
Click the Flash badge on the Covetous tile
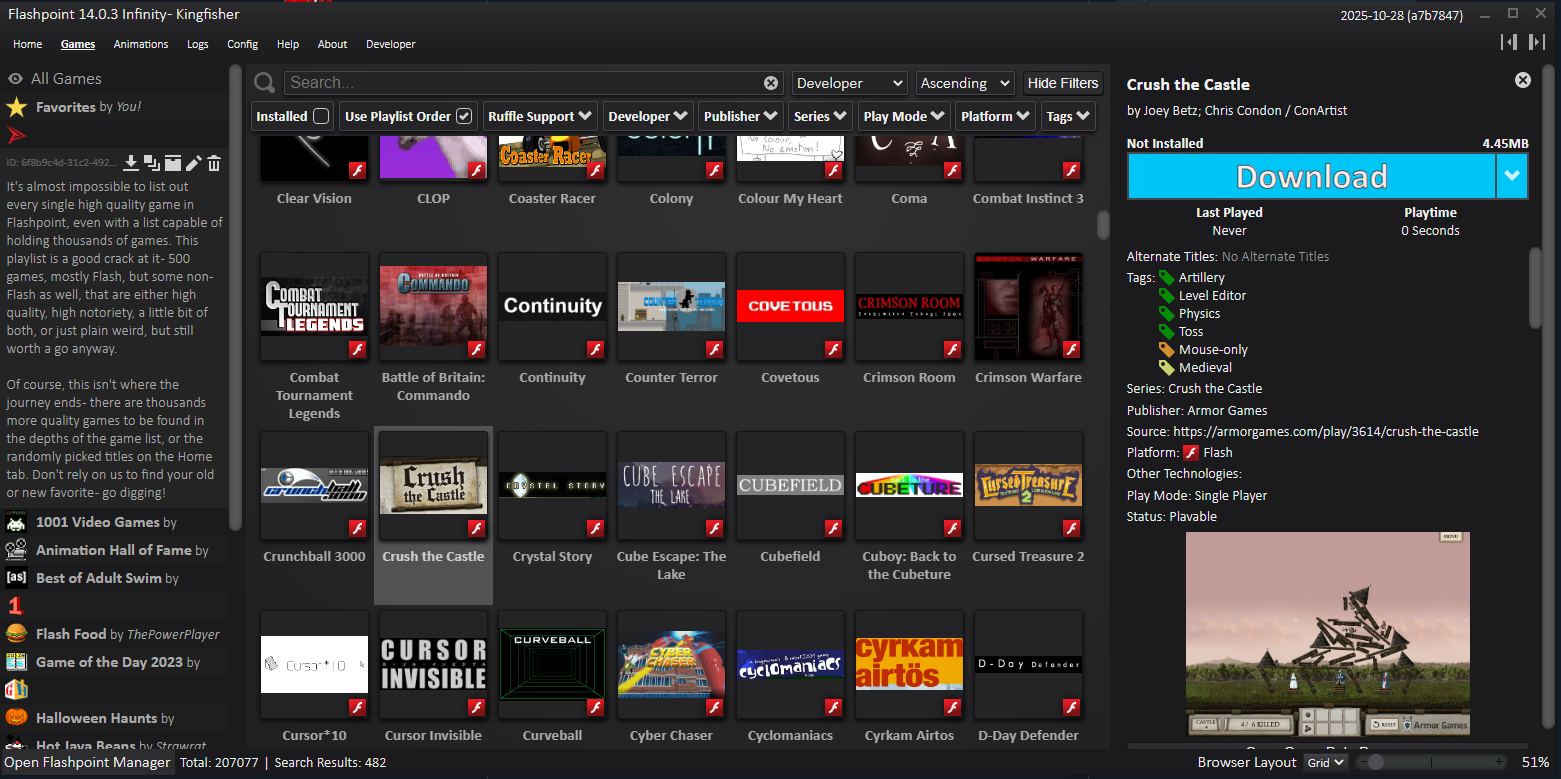834,349
